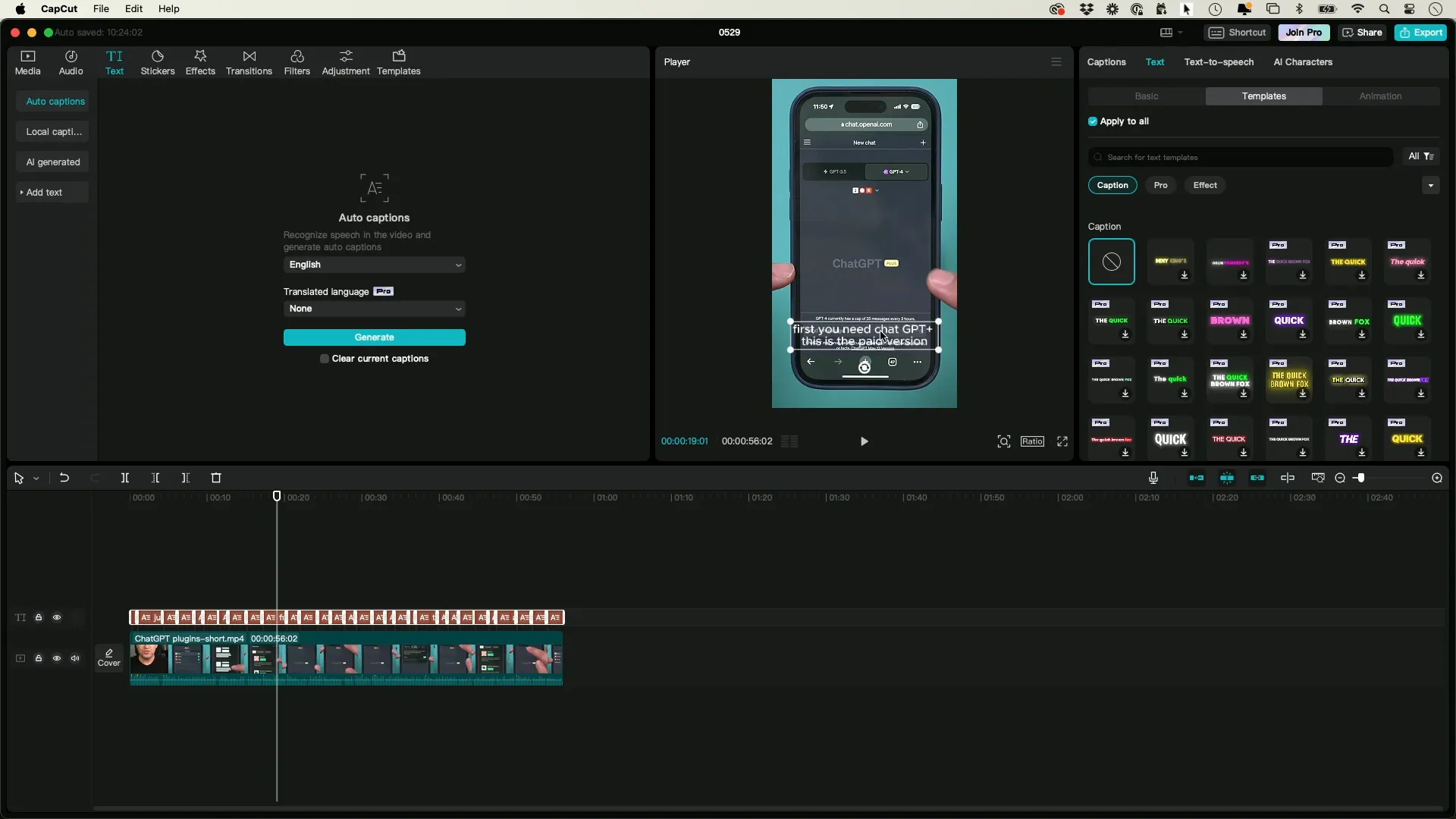Open the Templates panel in top toolbar
Viewport: 1456px width, 819px height.
coord(398,62)
